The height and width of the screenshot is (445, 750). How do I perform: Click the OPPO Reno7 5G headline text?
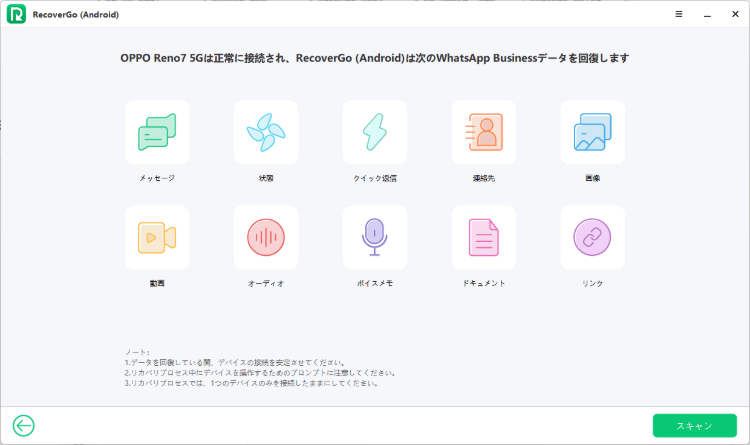click(375, 58)
